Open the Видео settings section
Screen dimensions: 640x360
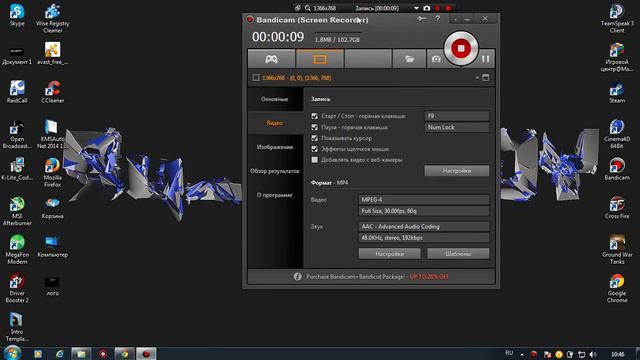point(275,123)
